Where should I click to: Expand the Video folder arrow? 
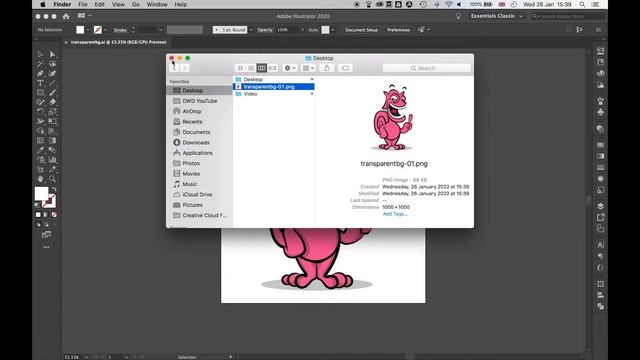click(x=312, y=94)
